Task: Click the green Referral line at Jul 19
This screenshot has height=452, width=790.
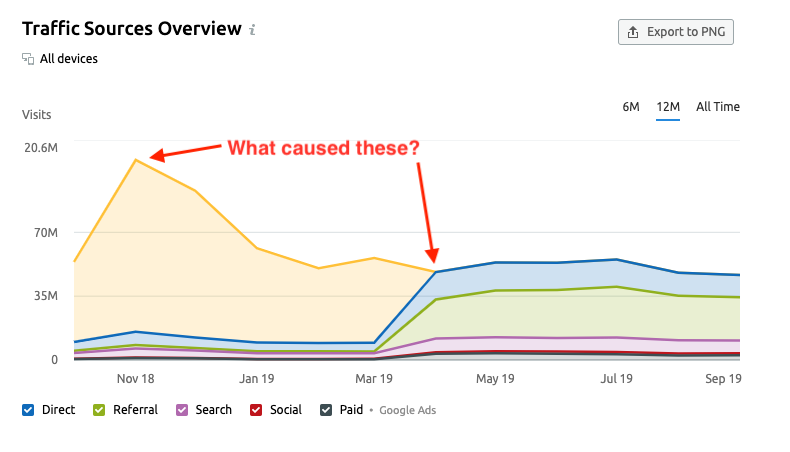Action: click(617, 287)
